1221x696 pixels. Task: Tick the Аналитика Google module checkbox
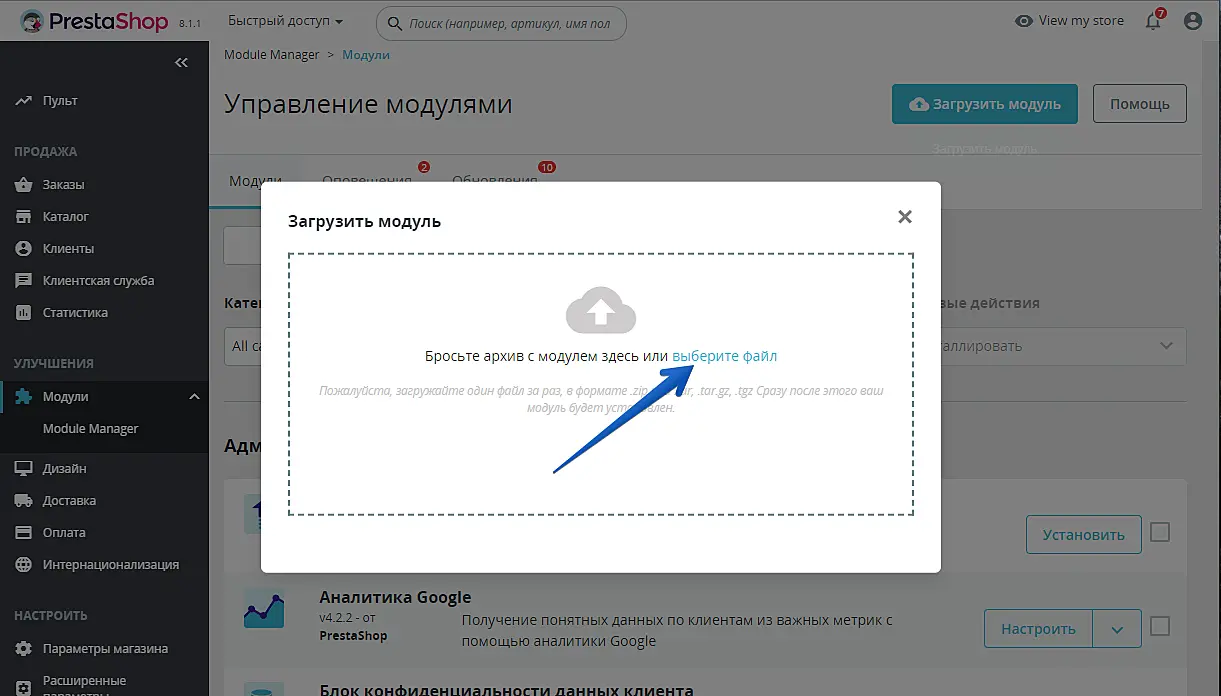click(1160, 627)
